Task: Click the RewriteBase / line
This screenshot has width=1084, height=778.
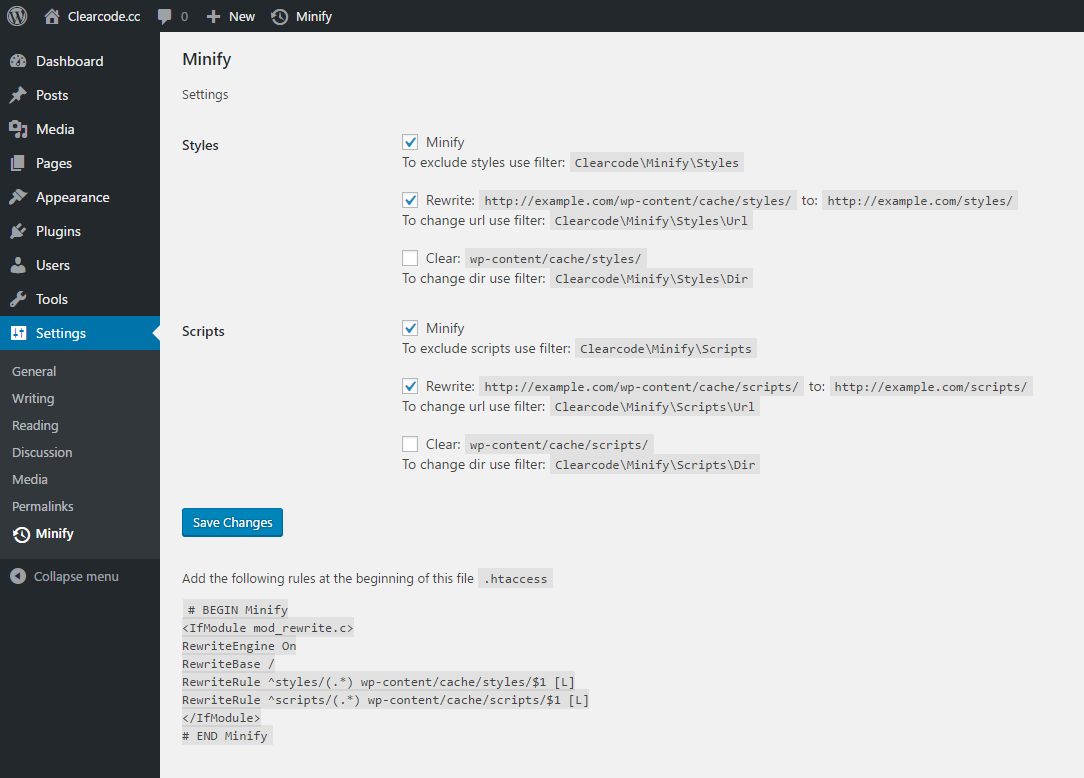Action: click(229, 664)
